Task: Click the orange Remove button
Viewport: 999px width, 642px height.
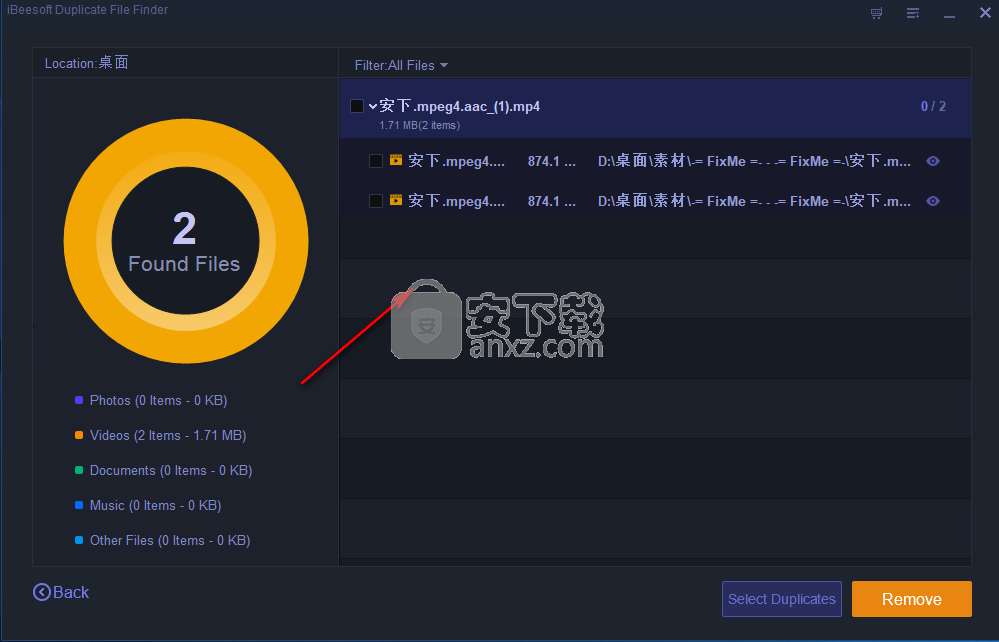Action: 912,599
